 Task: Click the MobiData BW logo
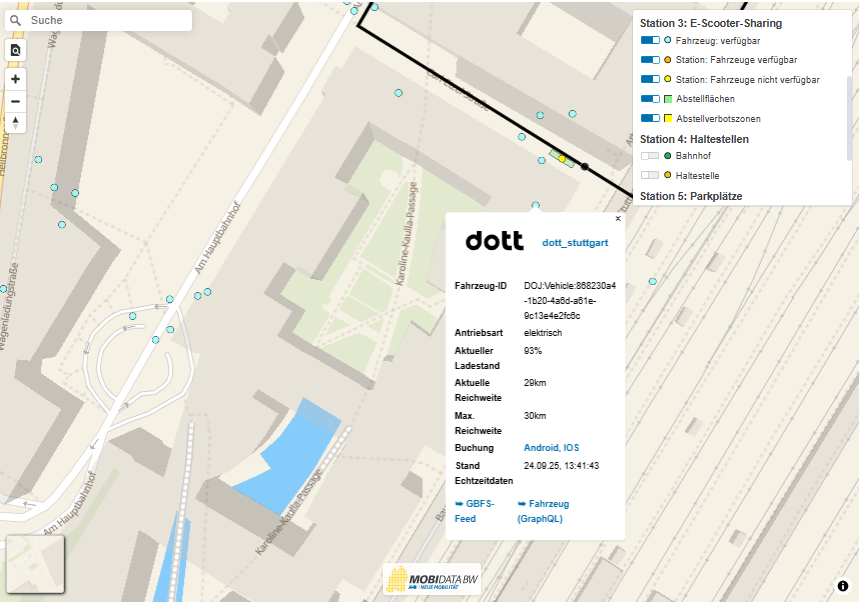(432, 580)
